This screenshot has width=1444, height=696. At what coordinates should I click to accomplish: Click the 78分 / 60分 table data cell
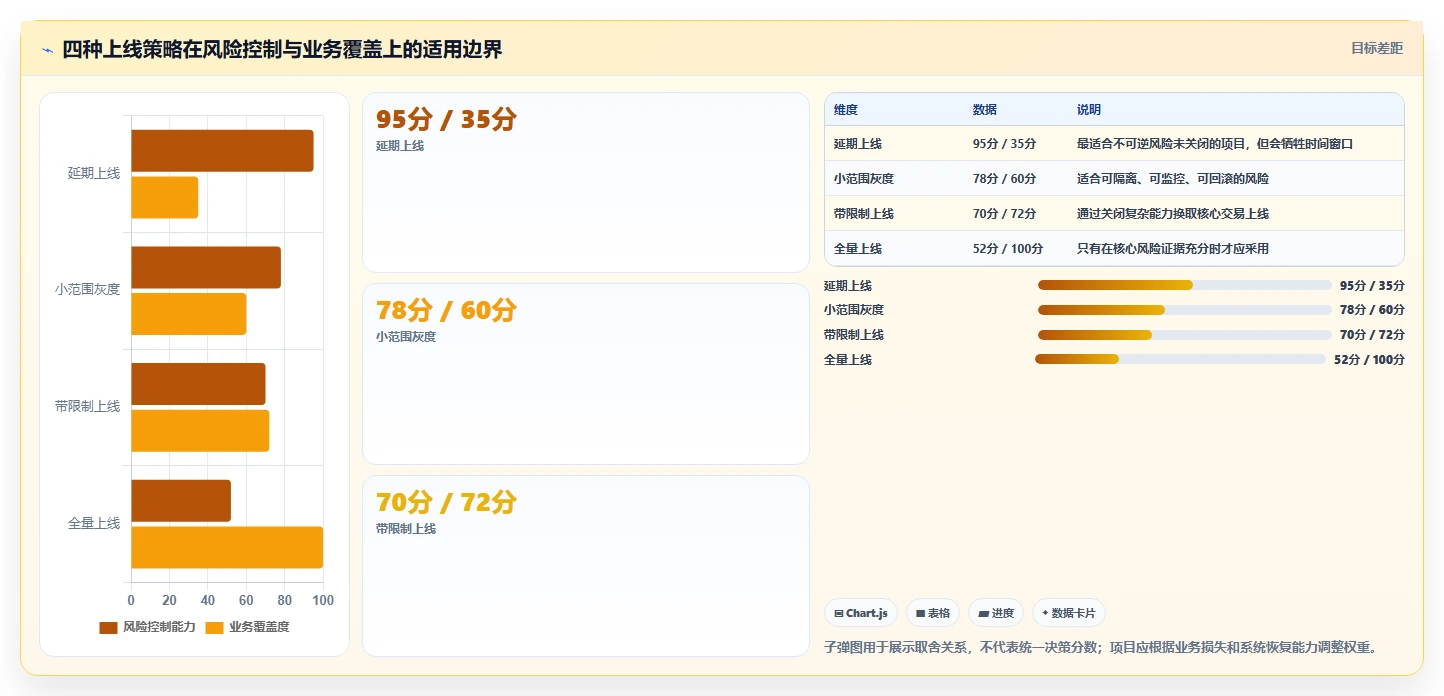(x=1005, y=179)
